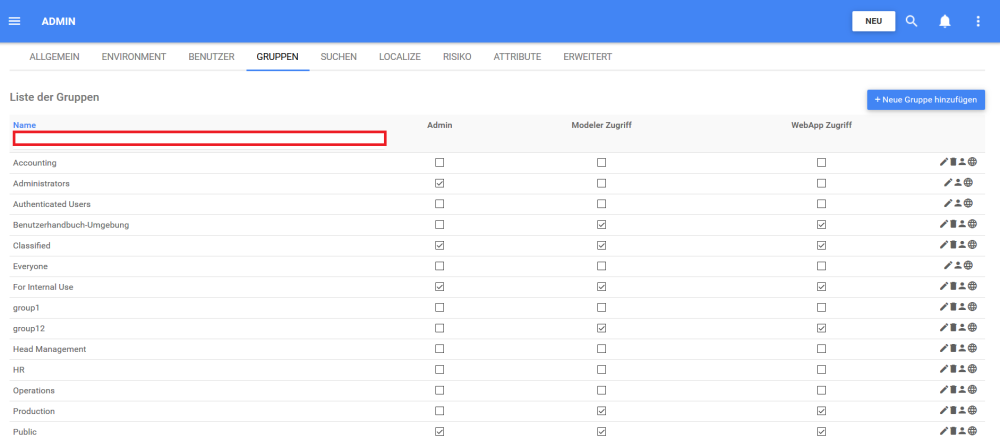Toggle Modeler Zugriff for Production
This screenshot has height=439, width=1000.
coord(601,410)
